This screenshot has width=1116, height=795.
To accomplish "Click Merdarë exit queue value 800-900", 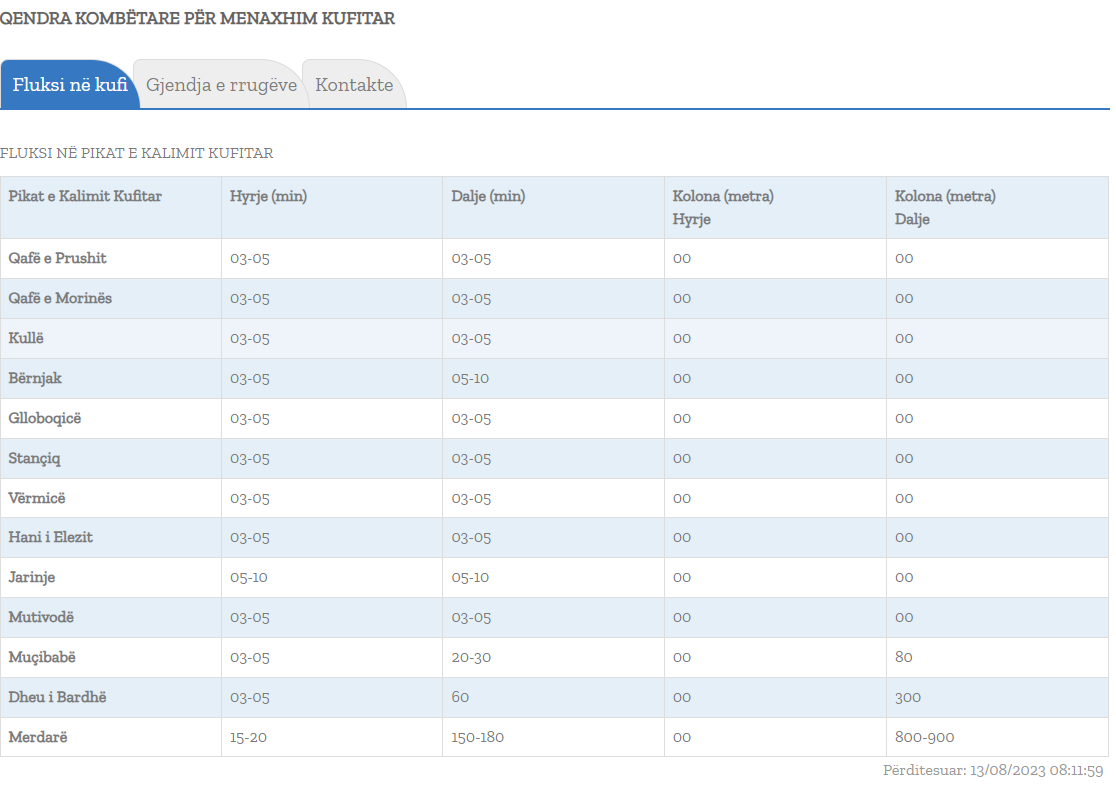I will [x=924, y=737].
